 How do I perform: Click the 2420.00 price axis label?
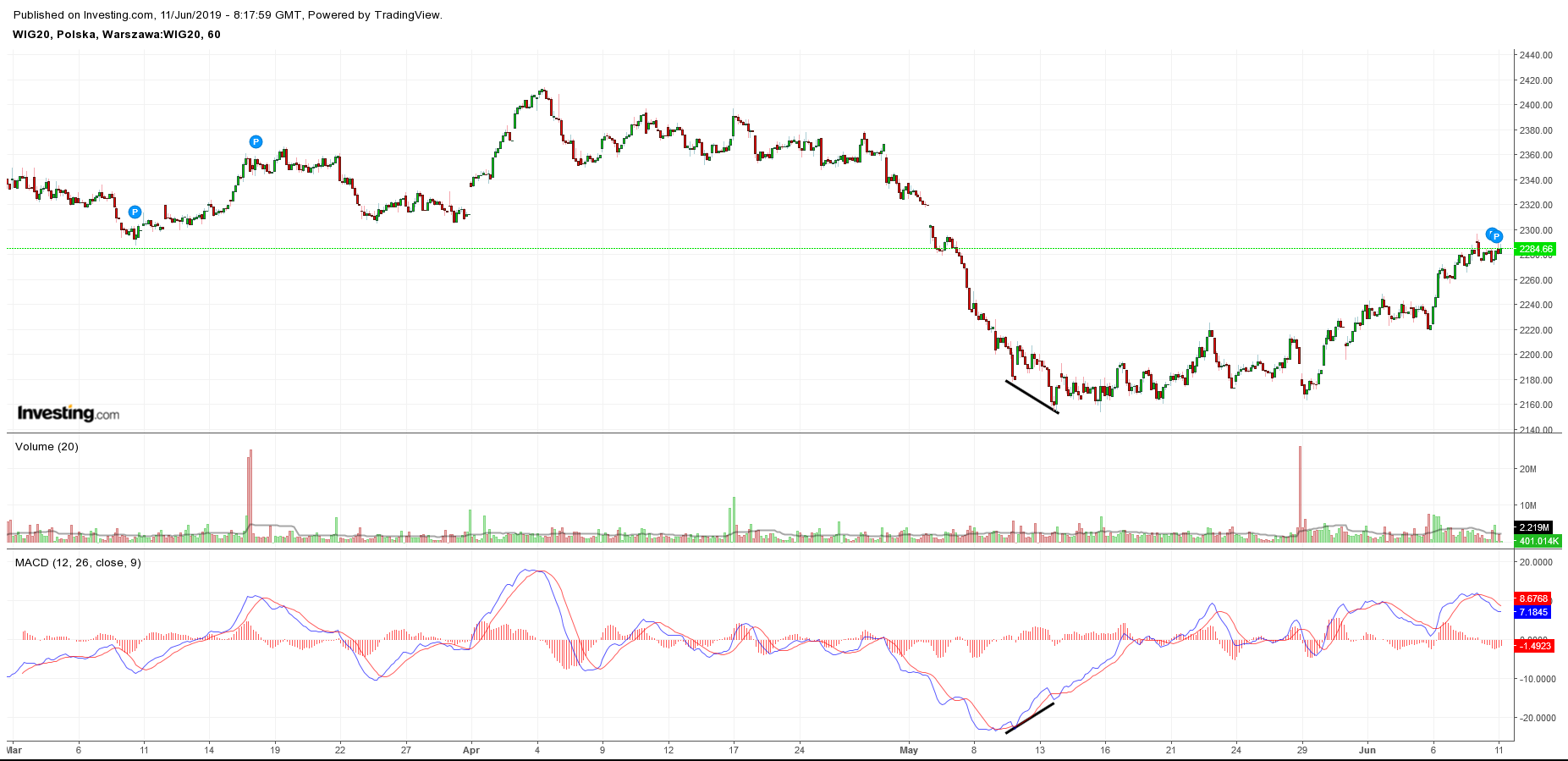tap(1536, 80)
